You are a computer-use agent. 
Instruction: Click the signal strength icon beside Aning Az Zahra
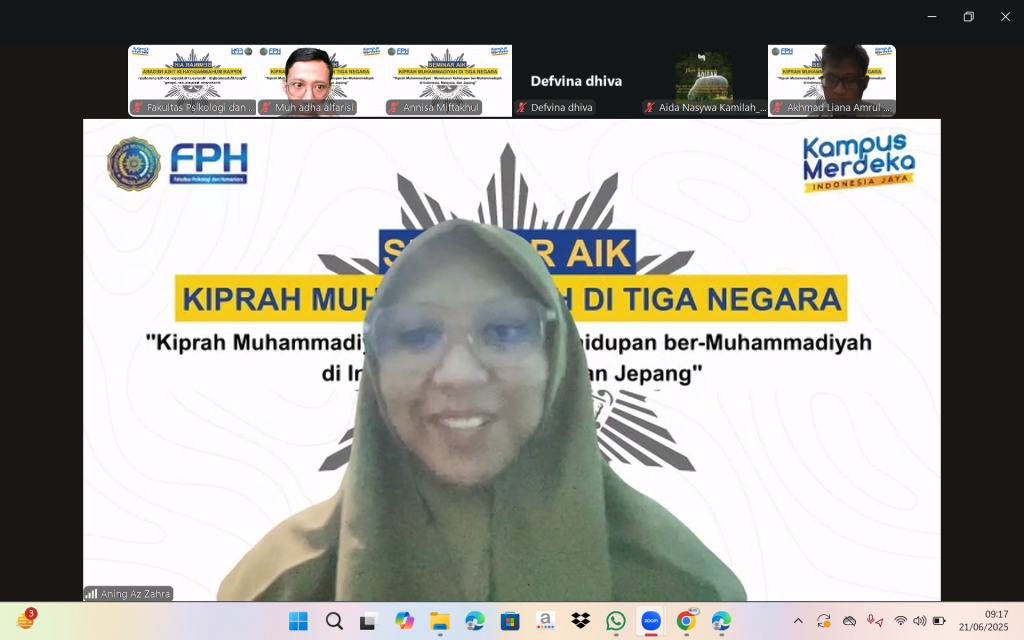click(x=91, y=594)
